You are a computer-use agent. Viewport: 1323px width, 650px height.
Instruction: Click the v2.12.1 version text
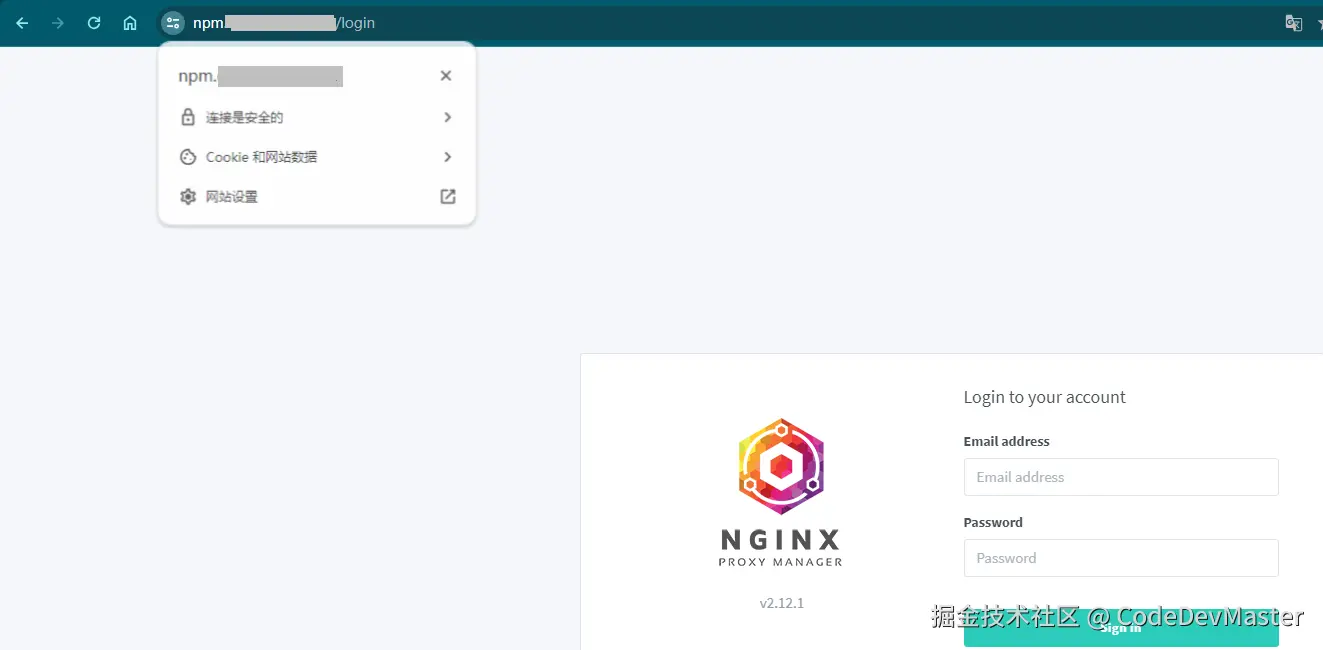(781, 603)
